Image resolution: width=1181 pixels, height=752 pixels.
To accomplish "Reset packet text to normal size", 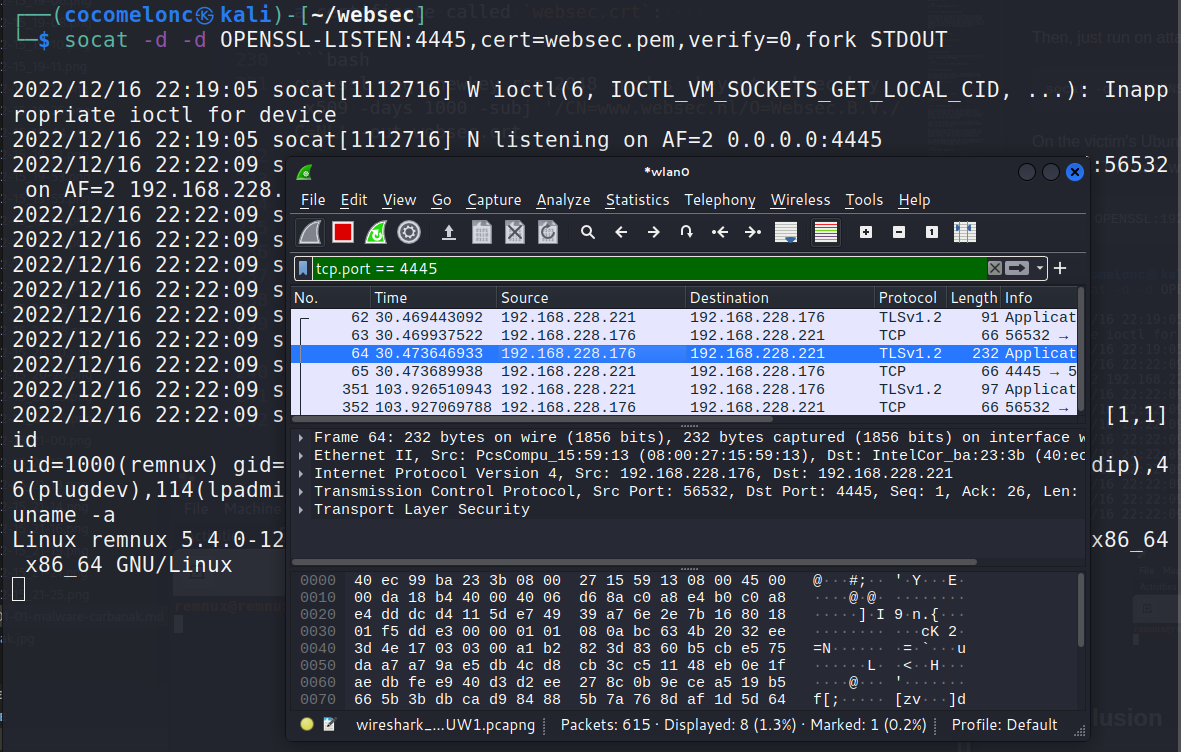I will (932, 232).
